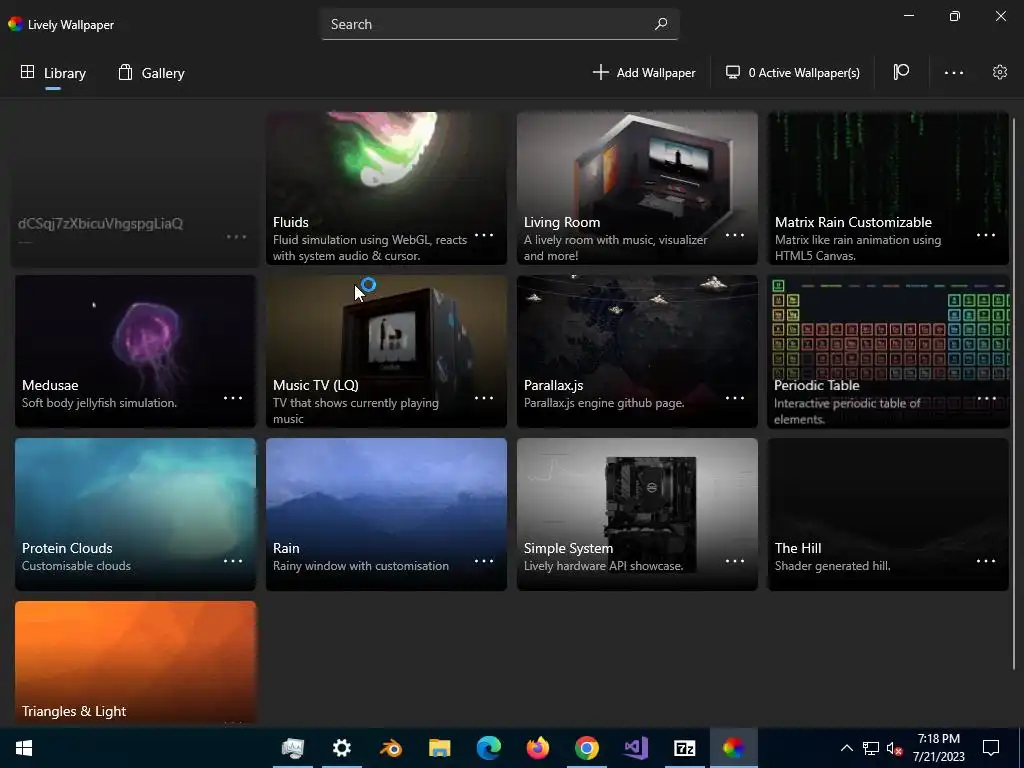Open more options for Matrix Rain Customizable
This screenshot has width=1024, height=768.
coord(985,235)
